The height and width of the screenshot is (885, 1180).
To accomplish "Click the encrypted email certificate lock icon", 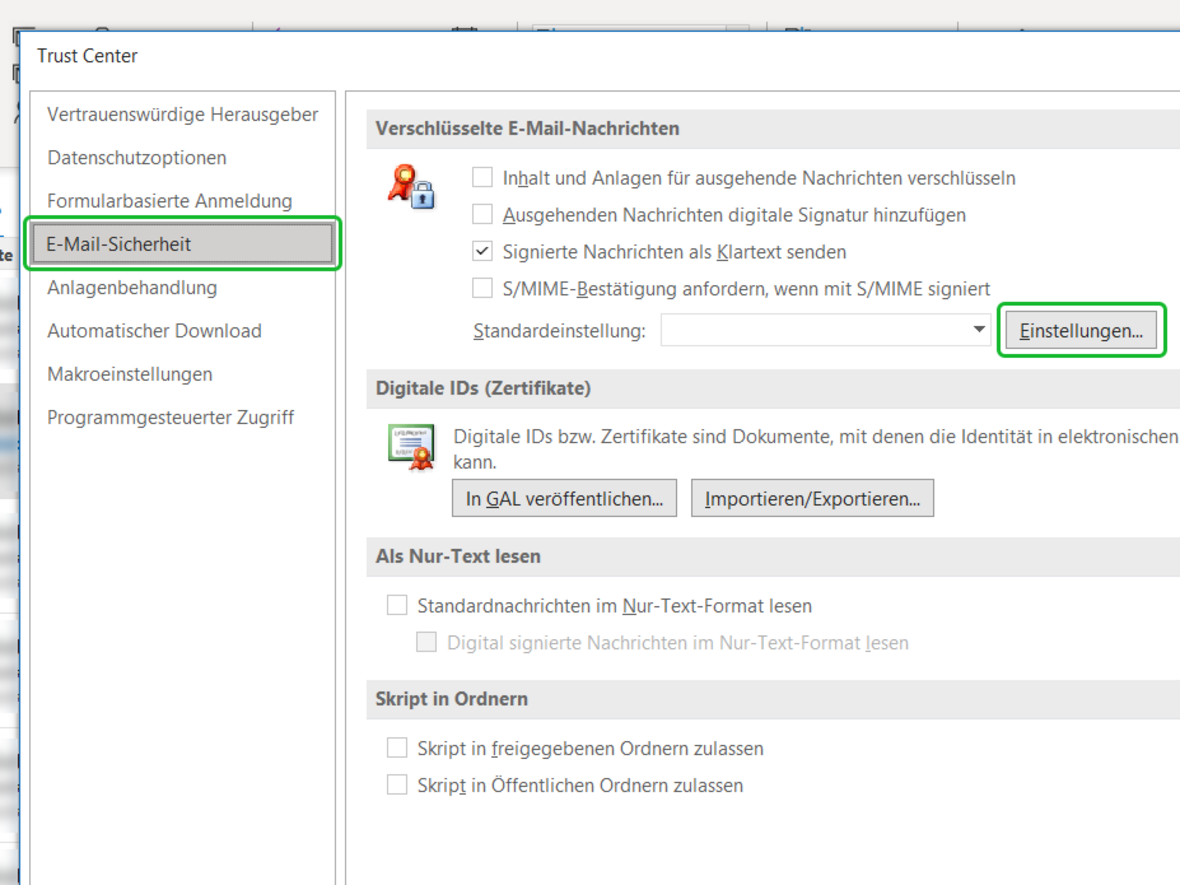I will tap(411, 186).
